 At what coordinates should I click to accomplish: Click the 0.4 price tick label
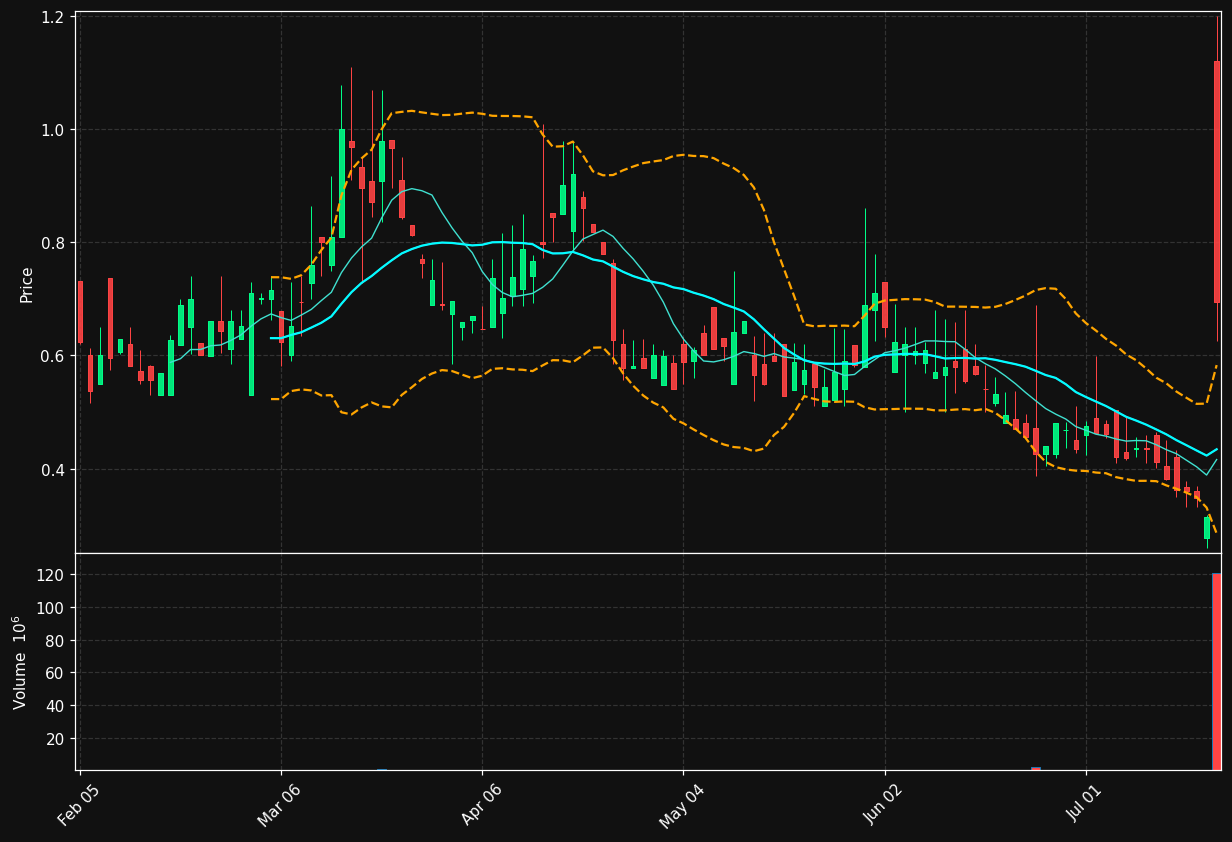(54, 469)
